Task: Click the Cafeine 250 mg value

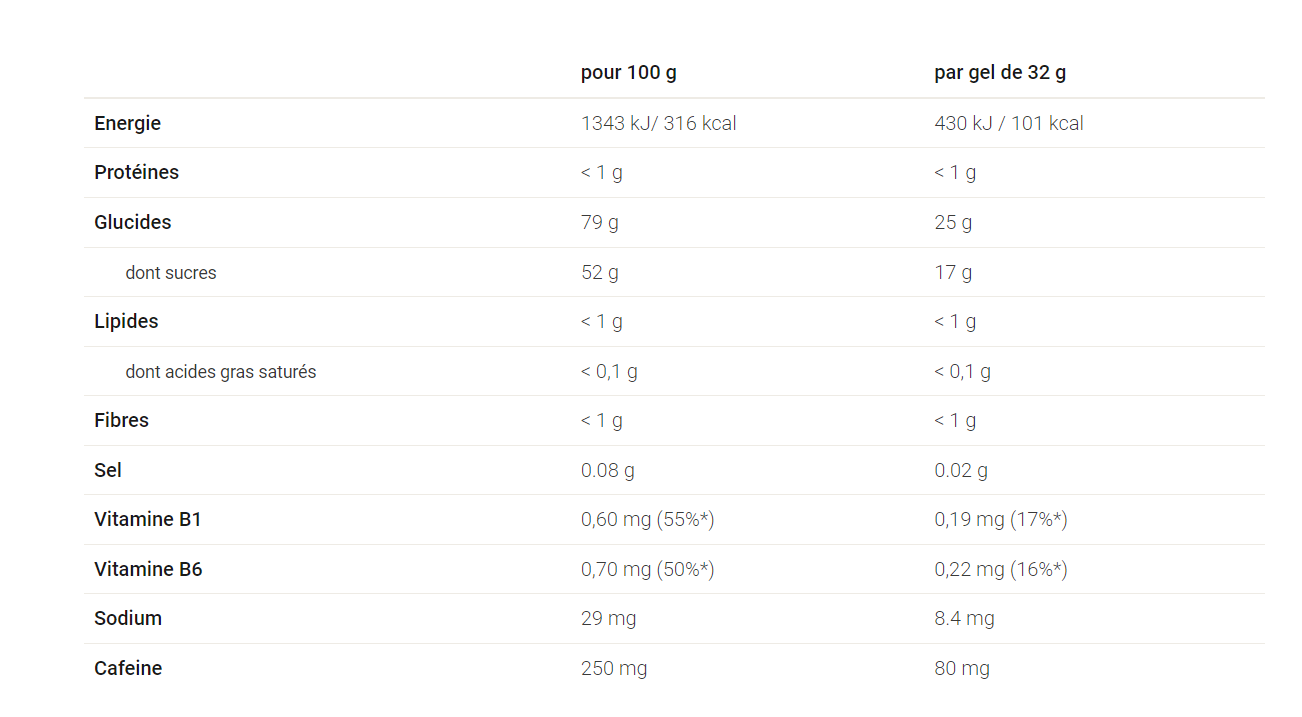Action: pos(614,668)
